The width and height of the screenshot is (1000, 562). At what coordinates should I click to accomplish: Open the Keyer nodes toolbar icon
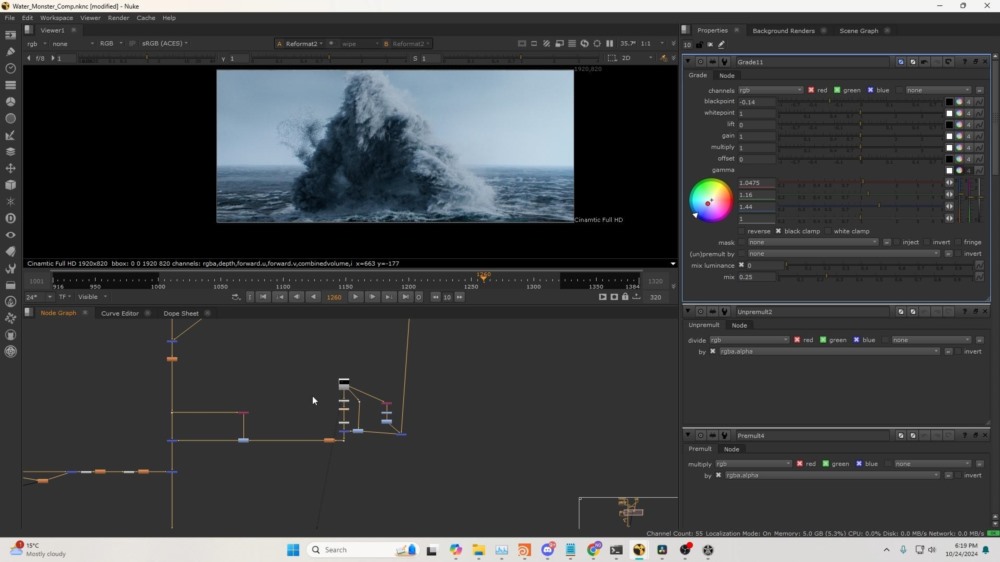(x=10, y=135)
